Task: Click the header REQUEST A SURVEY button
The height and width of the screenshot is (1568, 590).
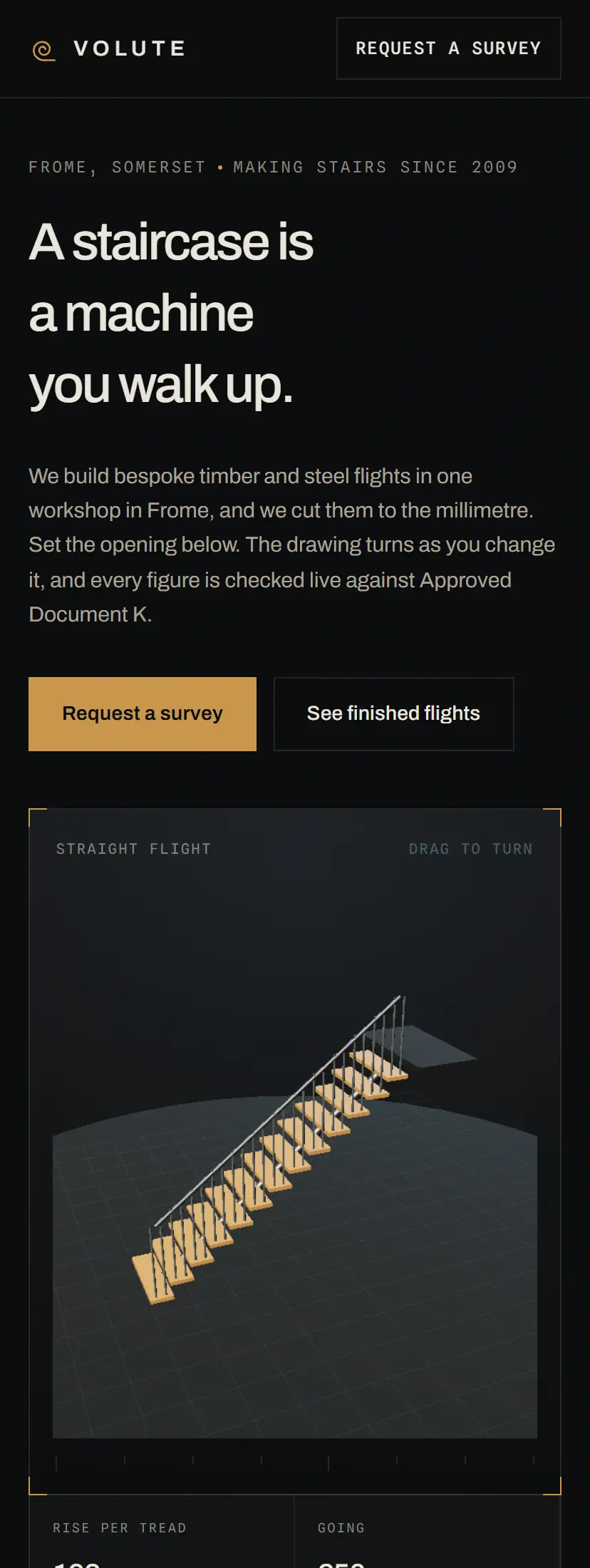Action: (x=448, y=48)
